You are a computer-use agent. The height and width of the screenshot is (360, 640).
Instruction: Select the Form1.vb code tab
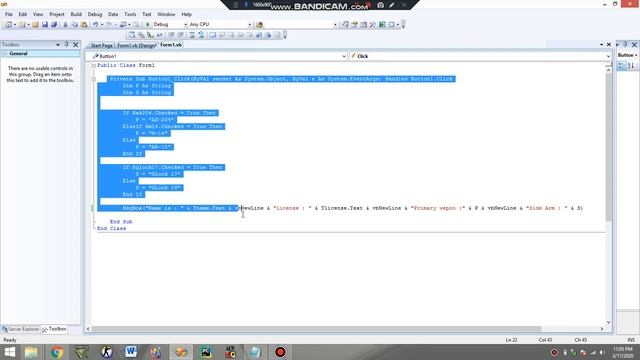(x=171, y=45)
